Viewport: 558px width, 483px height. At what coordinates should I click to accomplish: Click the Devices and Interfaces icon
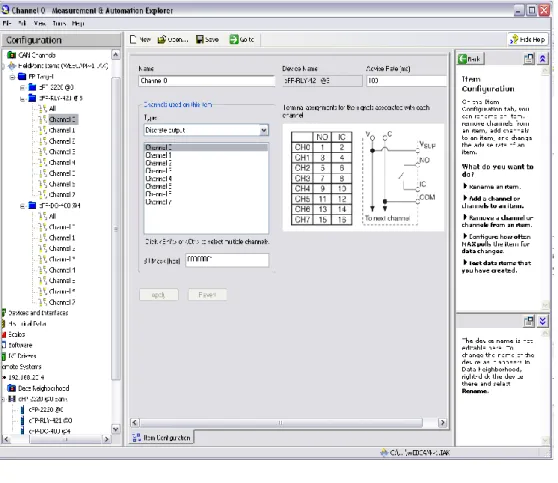4,313
